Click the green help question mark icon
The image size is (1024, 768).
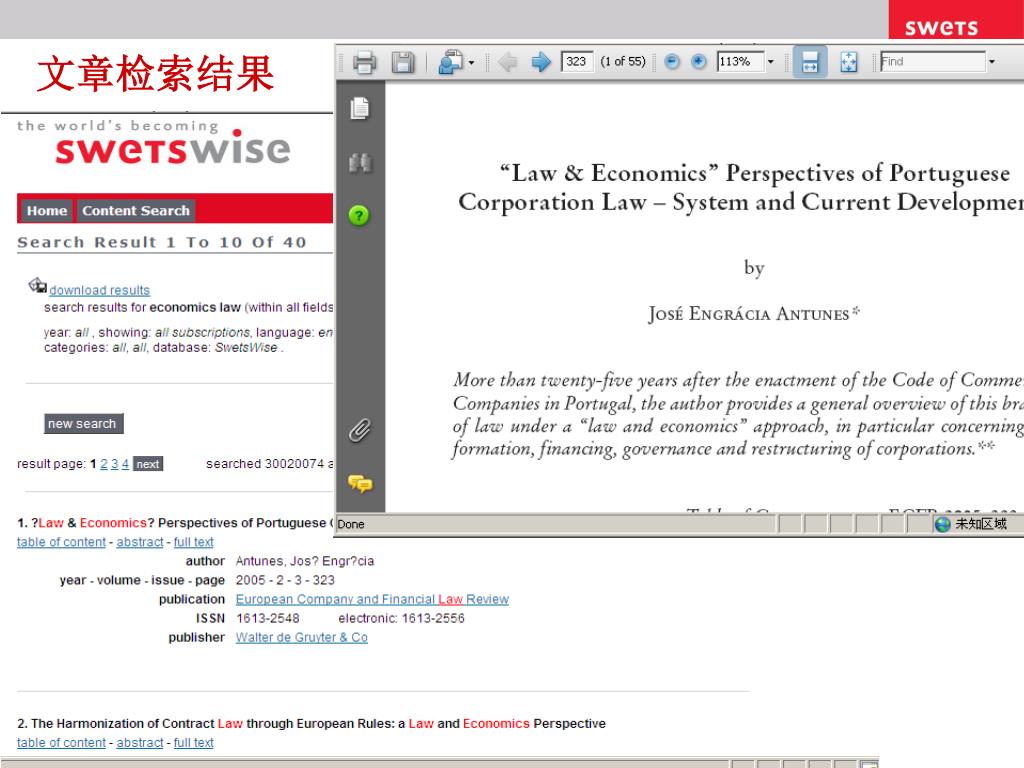tap(359, 215)
